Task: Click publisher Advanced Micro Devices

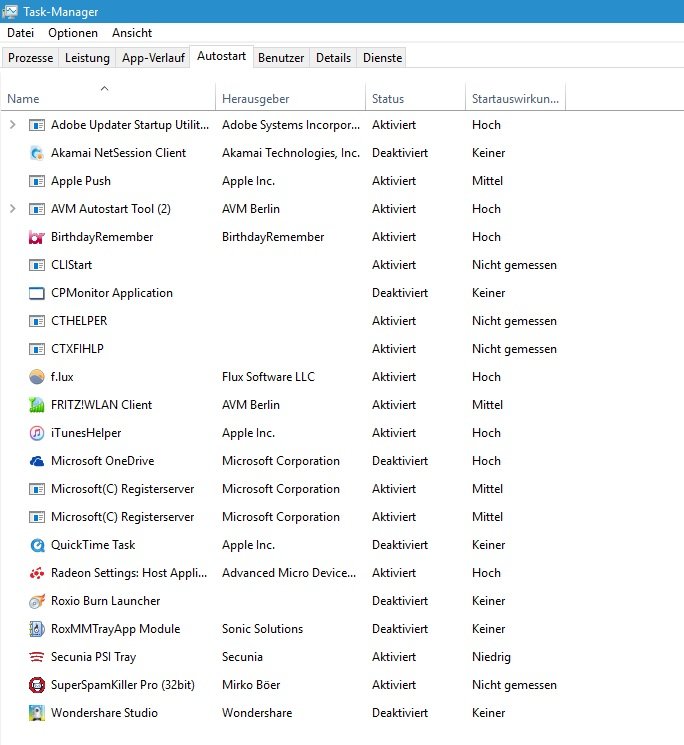Action: 289,573
